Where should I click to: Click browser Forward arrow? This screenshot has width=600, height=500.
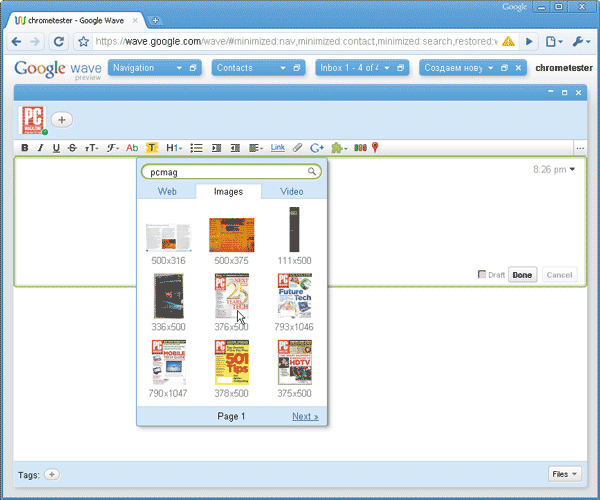[35, 41]
